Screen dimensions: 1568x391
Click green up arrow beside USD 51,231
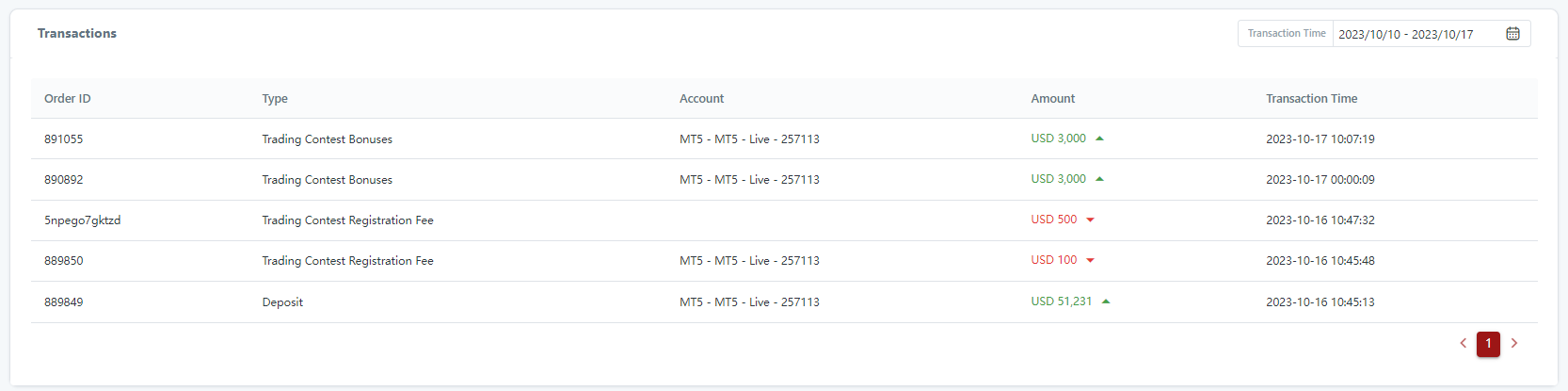(x=1106, y=301)
